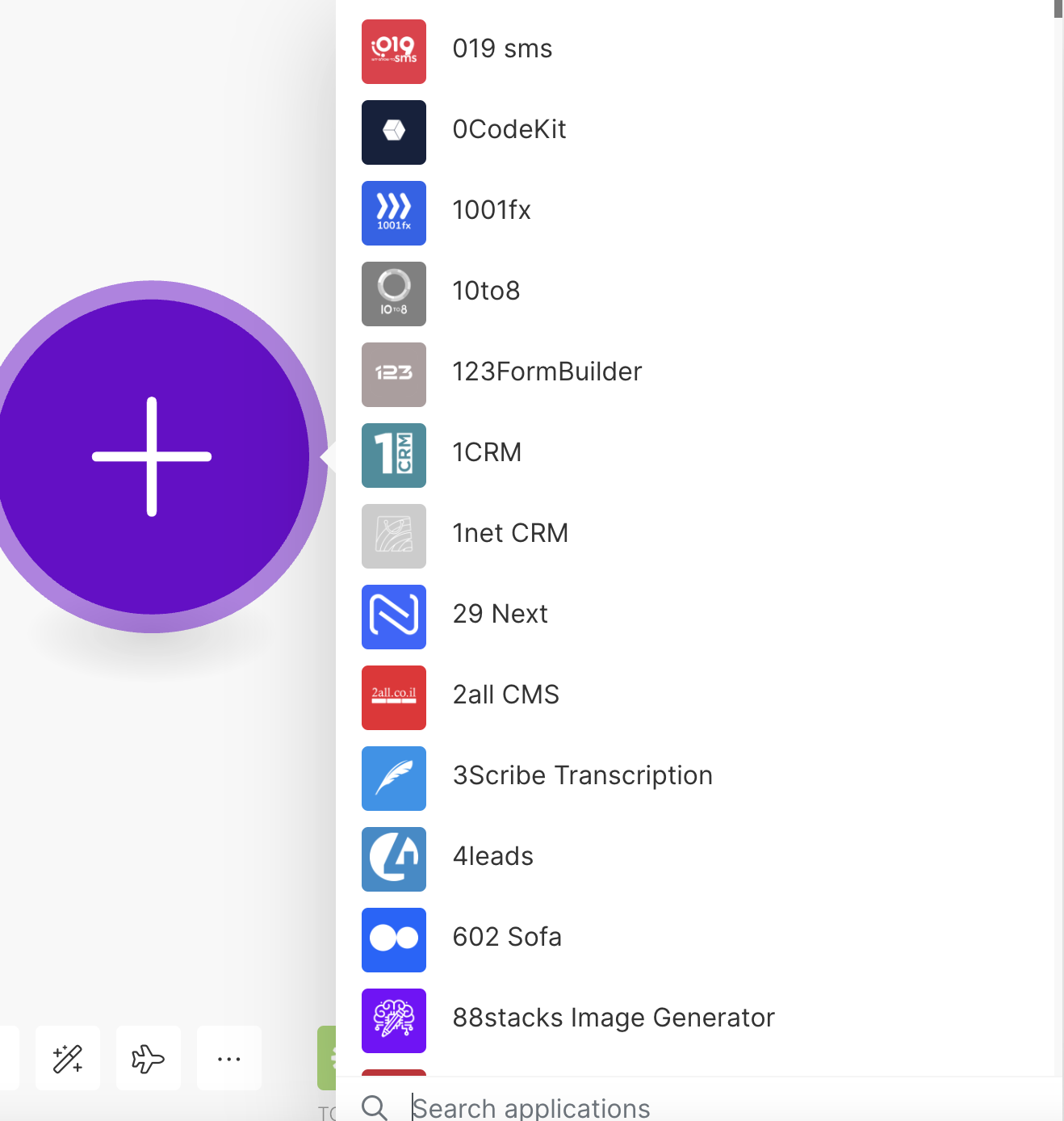This screenshot has height=1121, width=1064.
Task: Open 3Scribe Transcription entry
Action: point(583,775)
